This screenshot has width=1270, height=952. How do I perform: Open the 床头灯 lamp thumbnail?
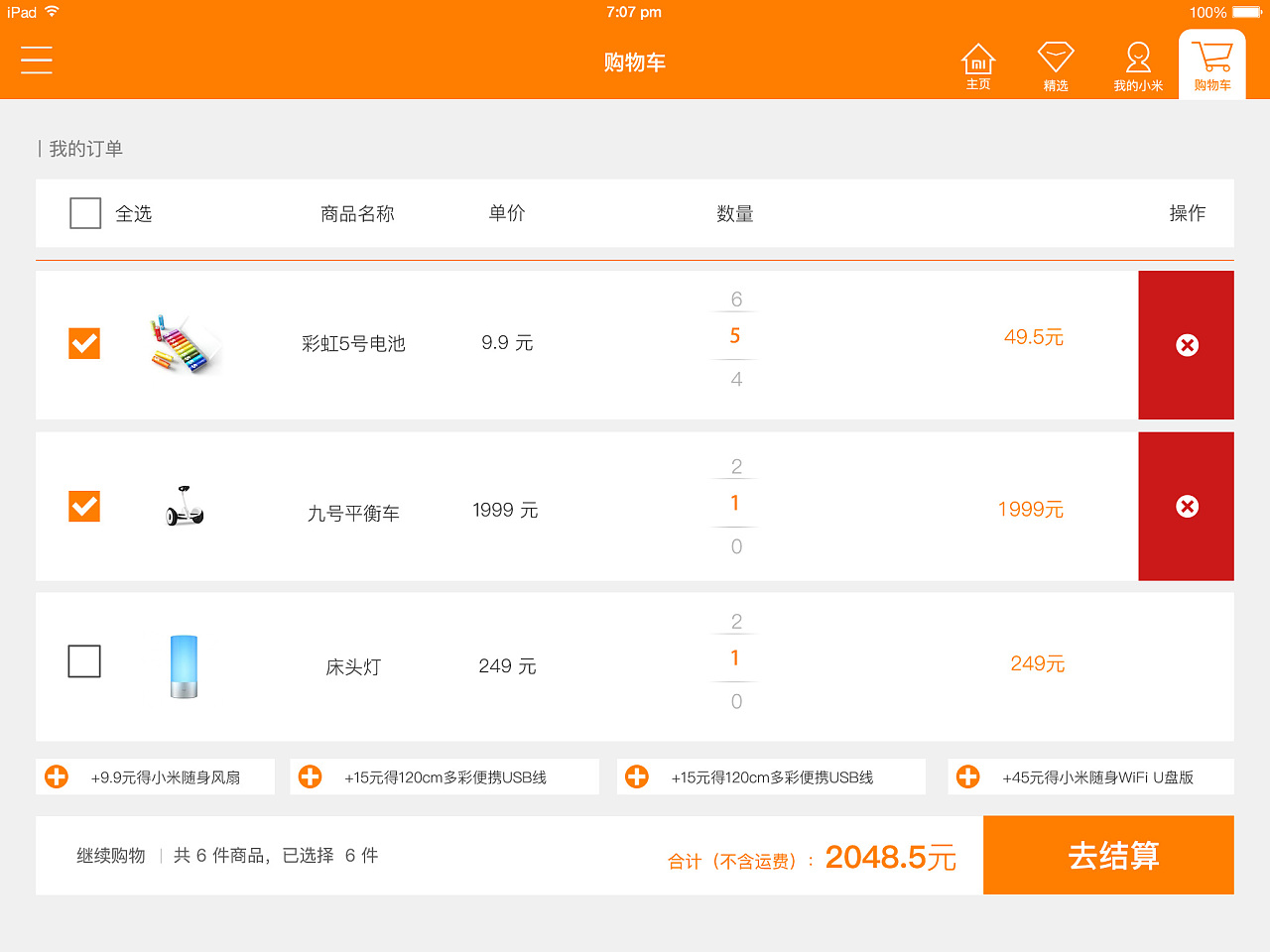tap(184, 666)
